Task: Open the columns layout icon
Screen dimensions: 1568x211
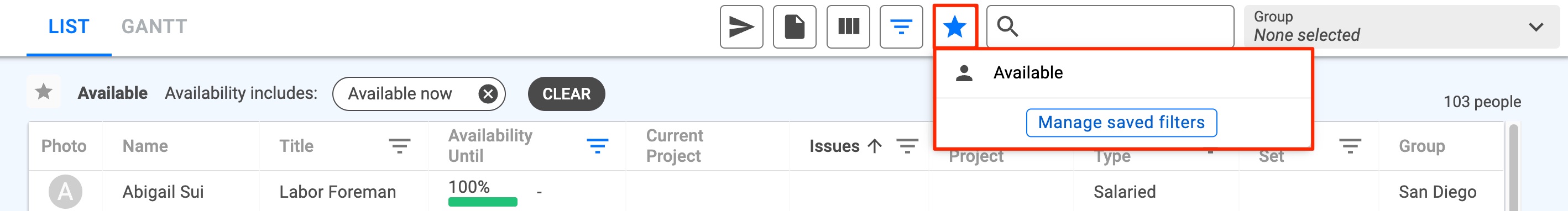Action: tap(848, 27)
